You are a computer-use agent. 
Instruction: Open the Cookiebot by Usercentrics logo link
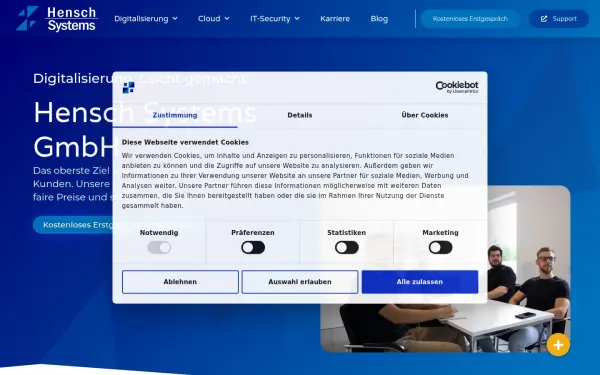457,87
